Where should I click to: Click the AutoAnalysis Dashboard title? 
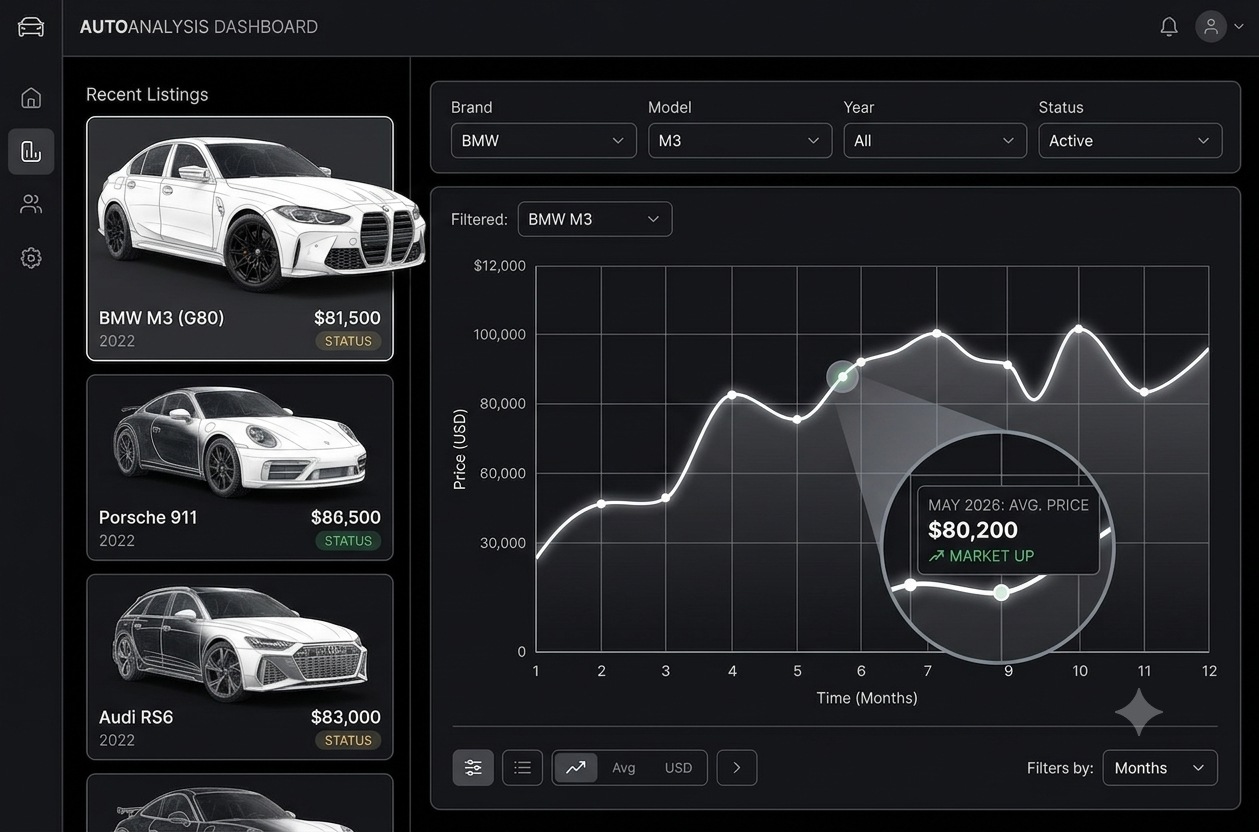coord(199,27)
